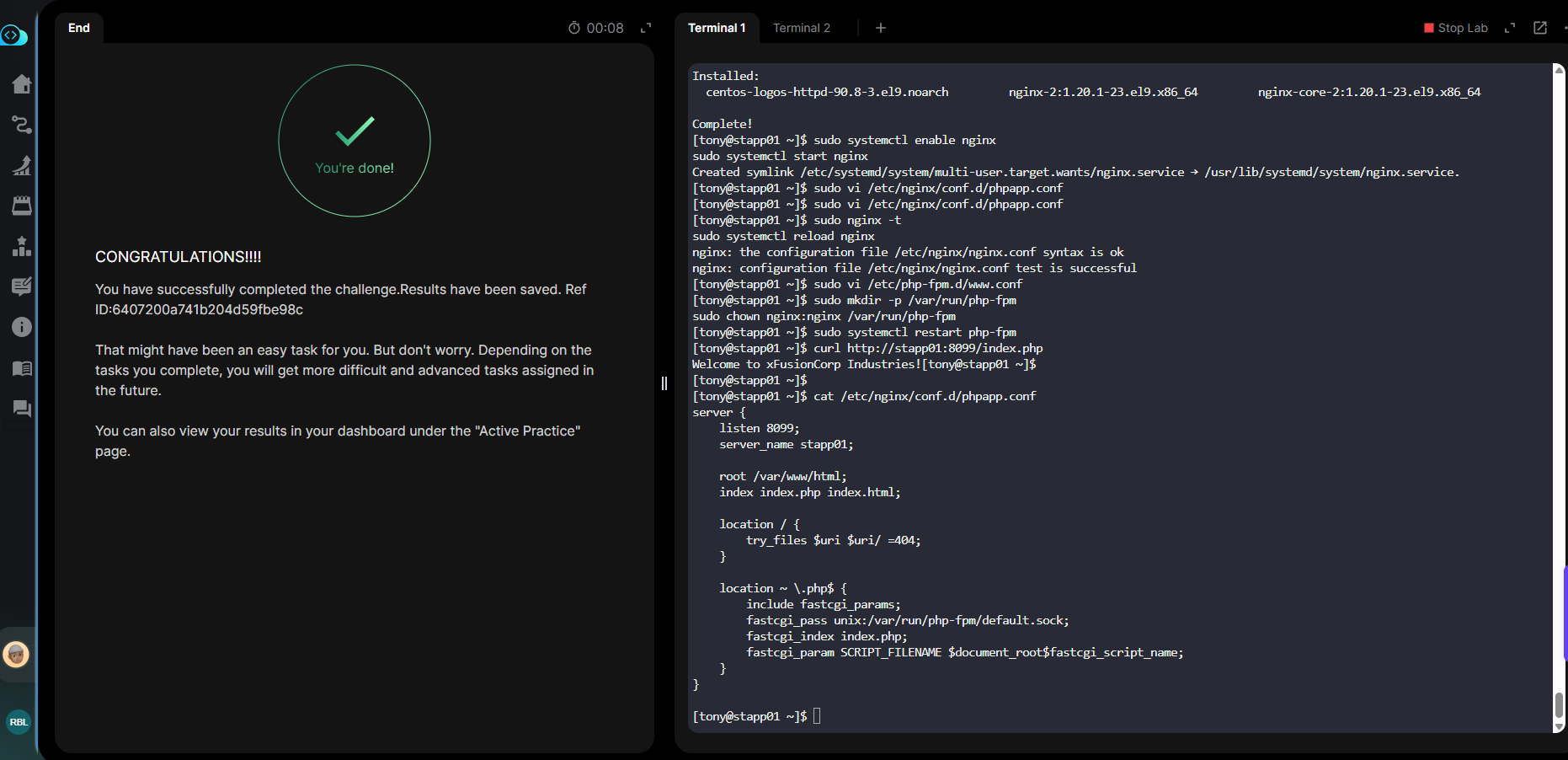The height and width of the screenshot is (760, 1568).
Task: Click the "try_files $uri $uri/ =404;" line
Action: pyautogui.click(x=834, y=540)
